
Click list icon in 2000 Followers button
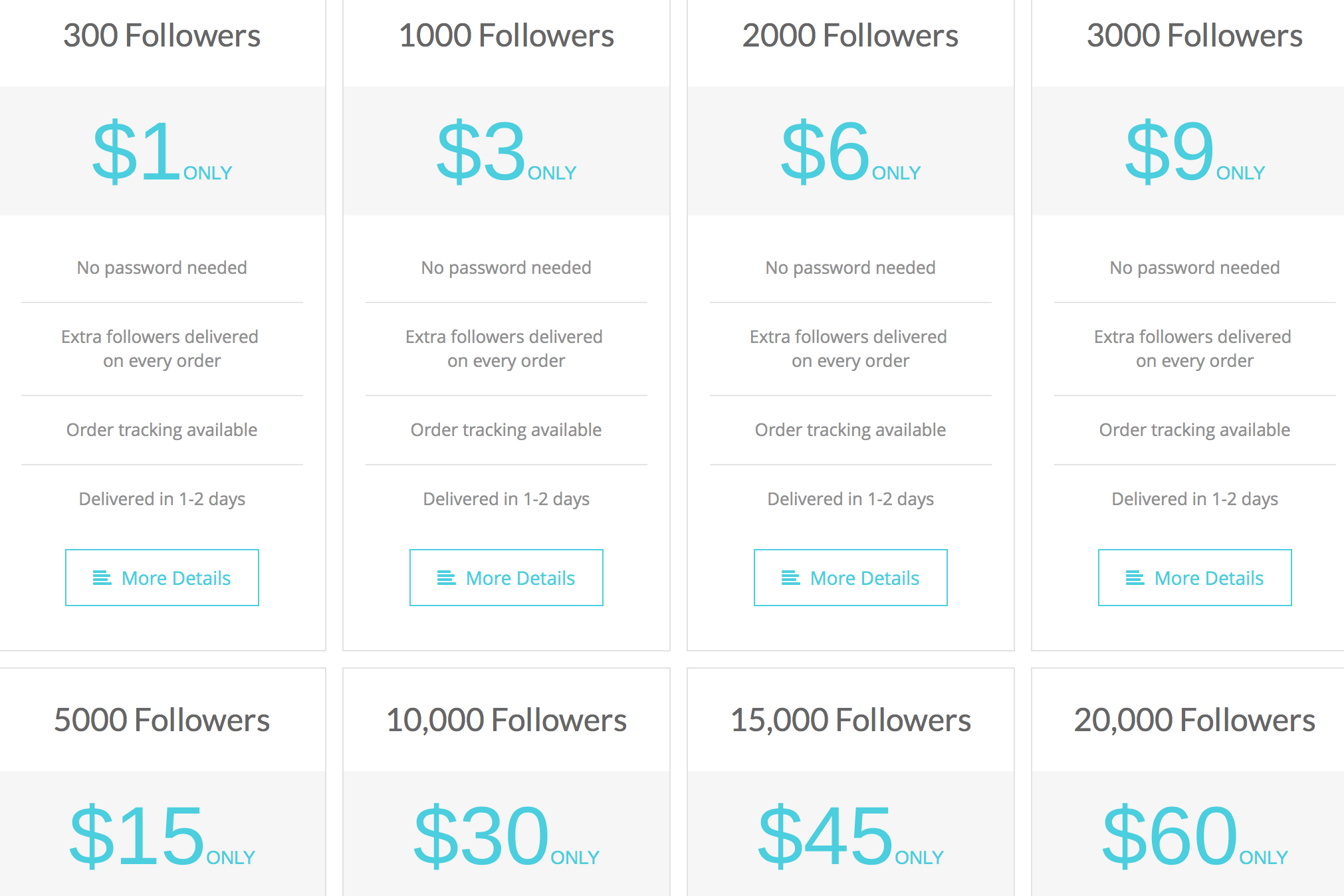(790, 578)
